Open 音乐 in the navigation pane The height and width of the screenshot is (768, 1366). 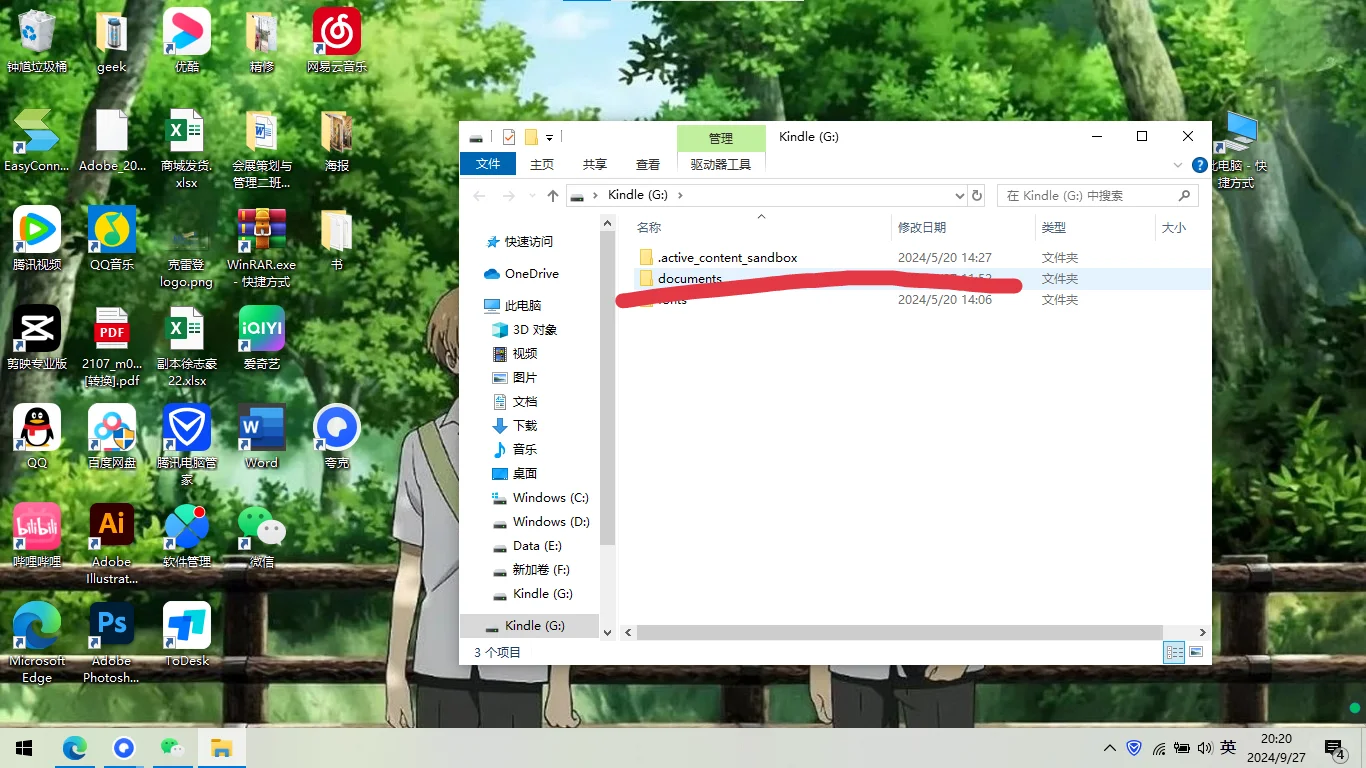pyautogui.click(x=525, y=450)
